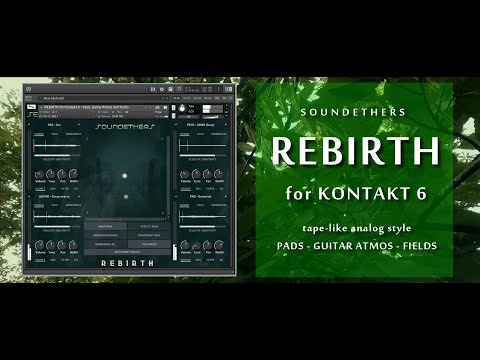The width and height of the screenshot is (480, 360).
Task: Click Tune knob of top-left PAD layer
Action: pos(51,174)
